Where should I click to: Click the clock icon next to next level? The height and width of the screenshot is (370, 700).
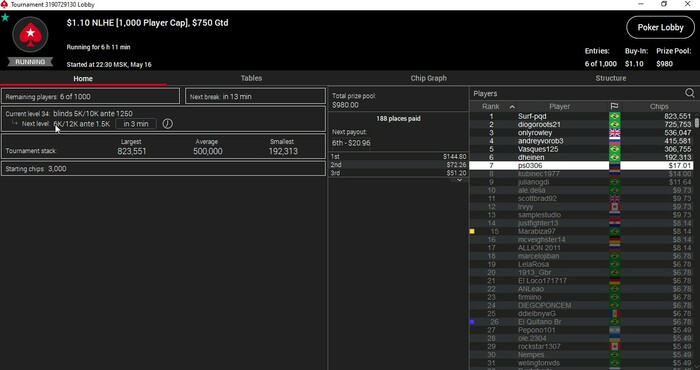pos(167,124)
